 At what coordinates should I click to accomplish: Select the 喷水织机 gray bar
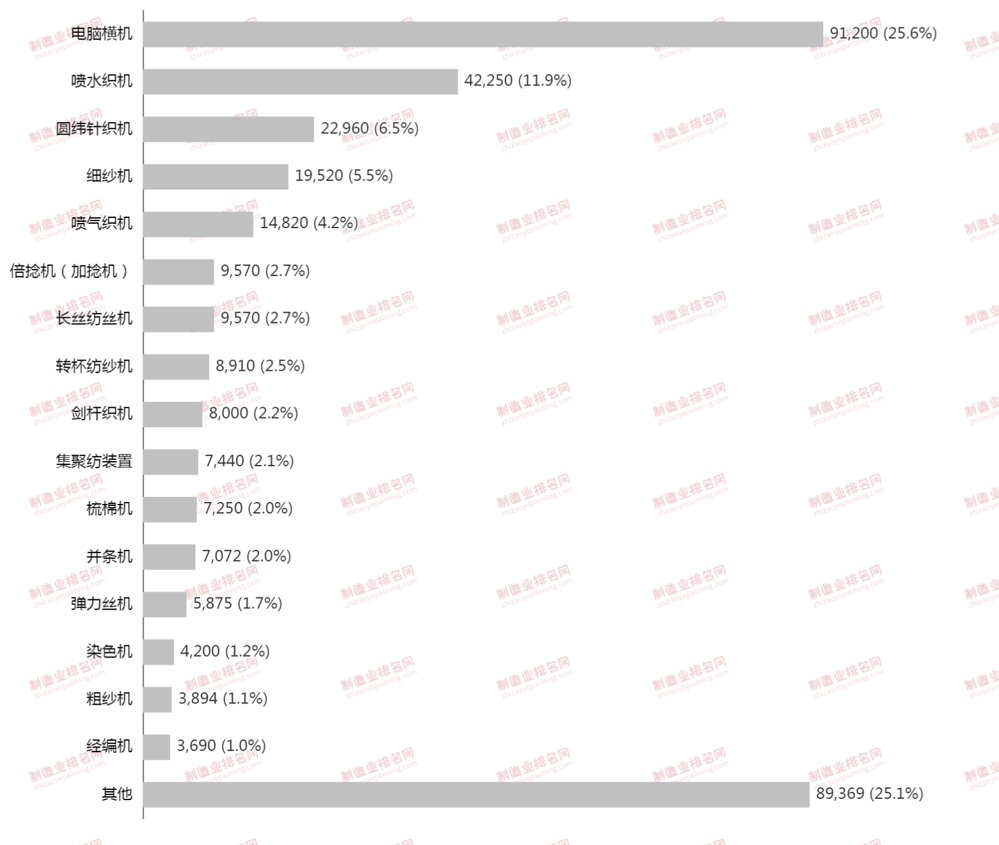point(301,81)
